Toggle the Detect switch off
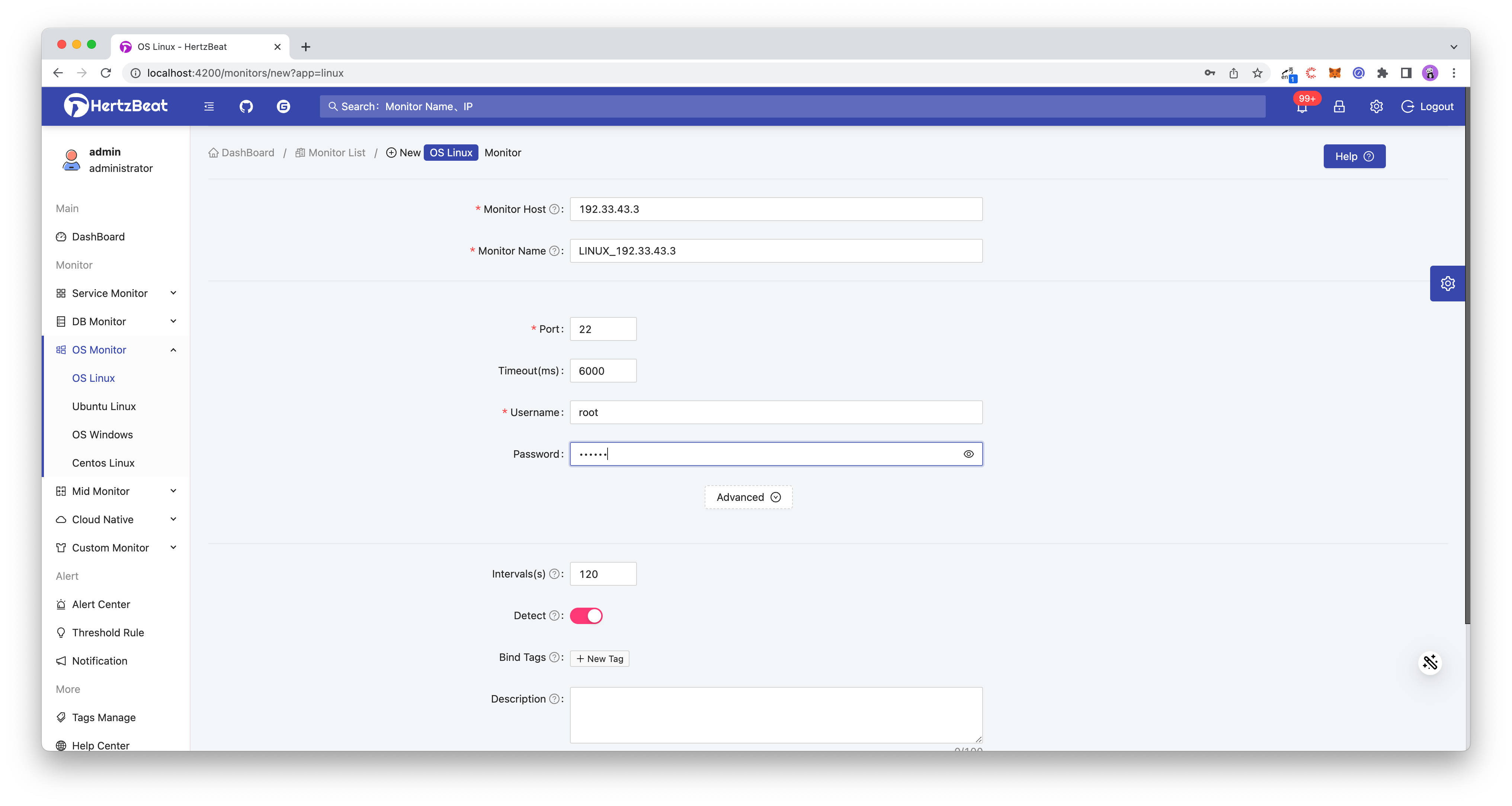Viewport: 1512px width, 806px height. tap(586, 616)
